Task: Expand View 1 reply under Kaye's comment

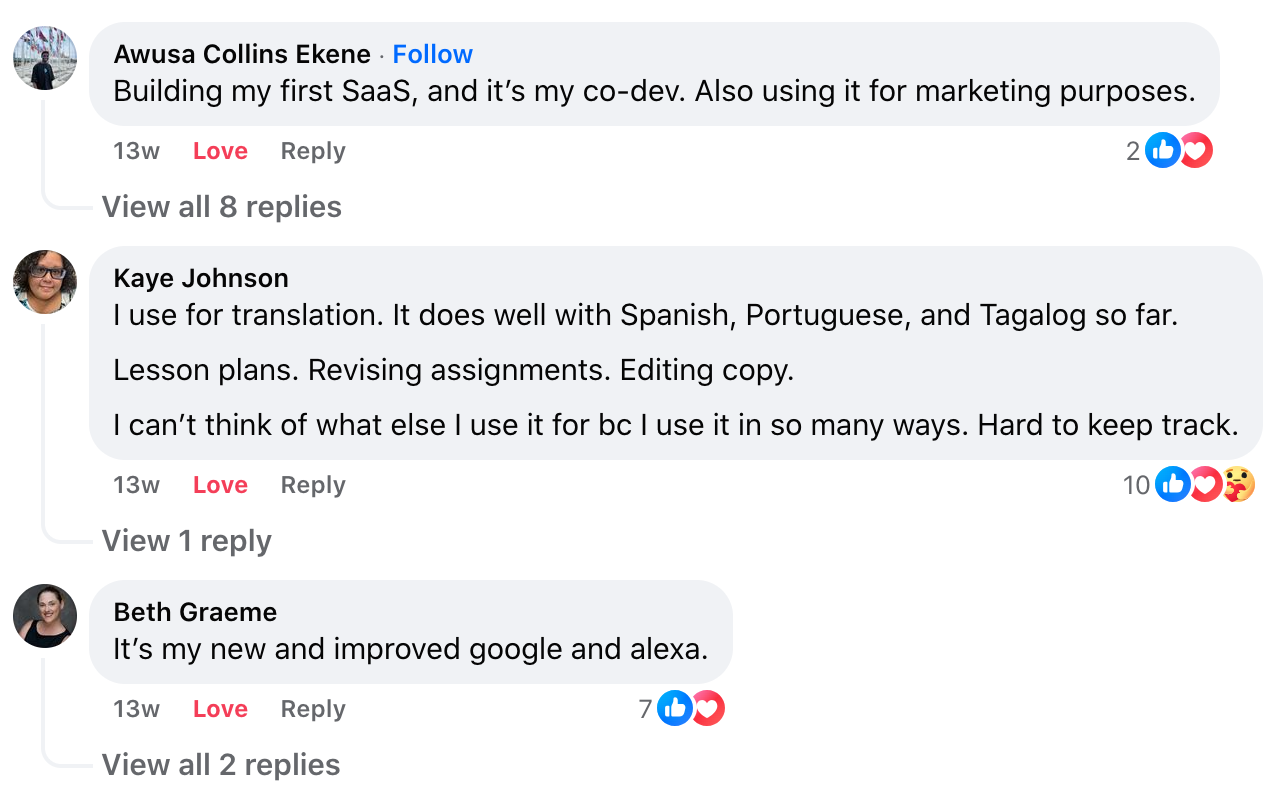Action: pos(187,541)
